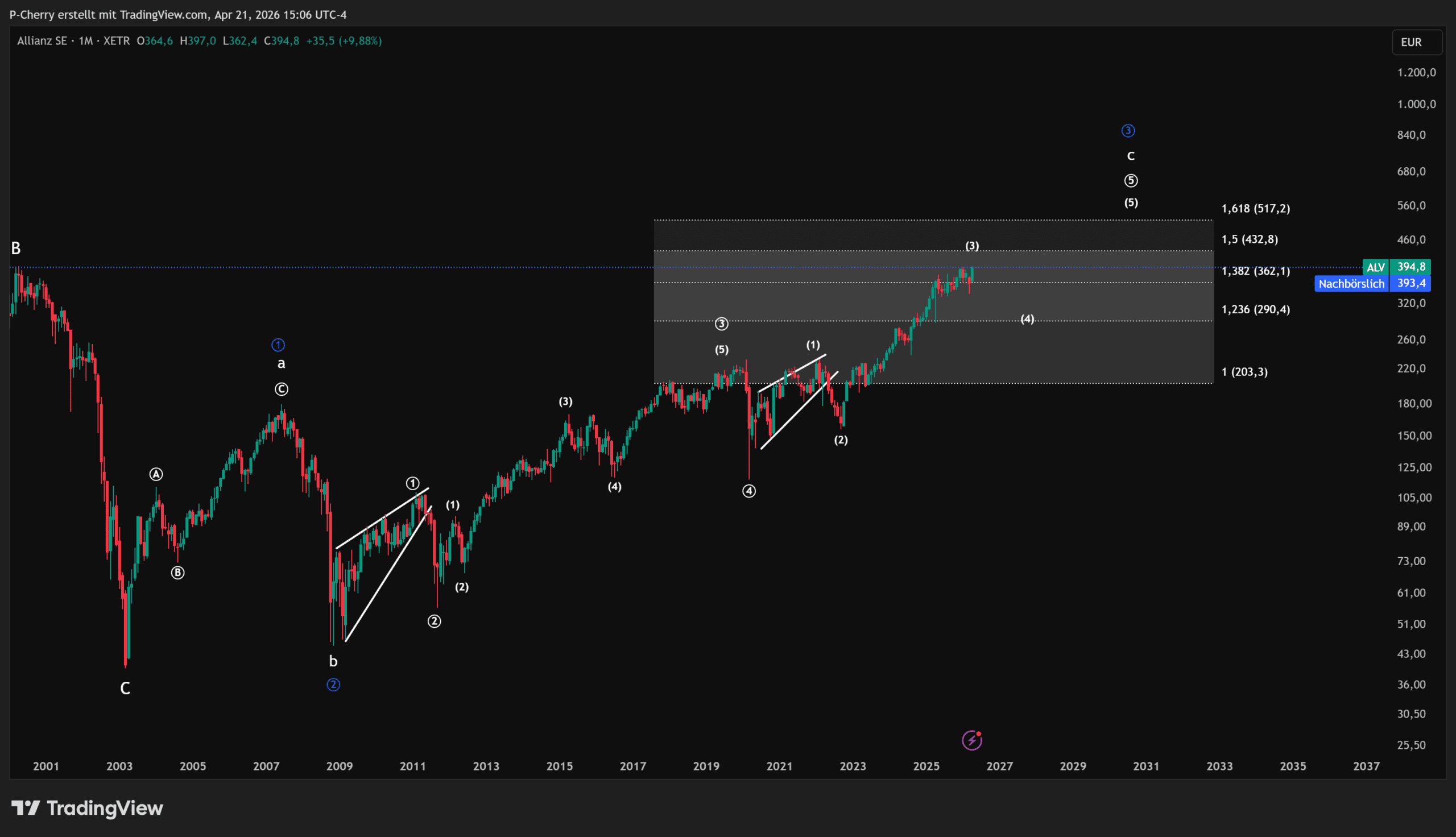
Task: Click the purple lightning bolt event icon
Action: [971, 740]
